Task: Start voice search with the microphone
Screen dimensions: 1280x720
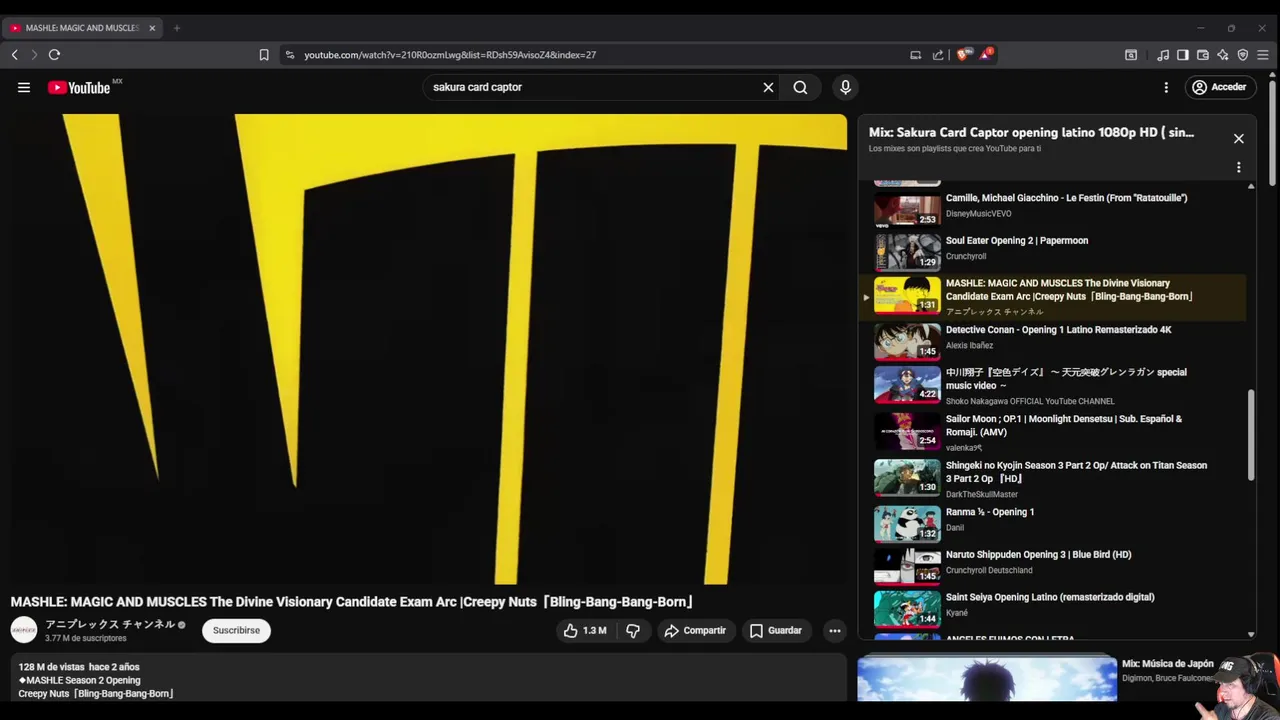Action: 845,87
